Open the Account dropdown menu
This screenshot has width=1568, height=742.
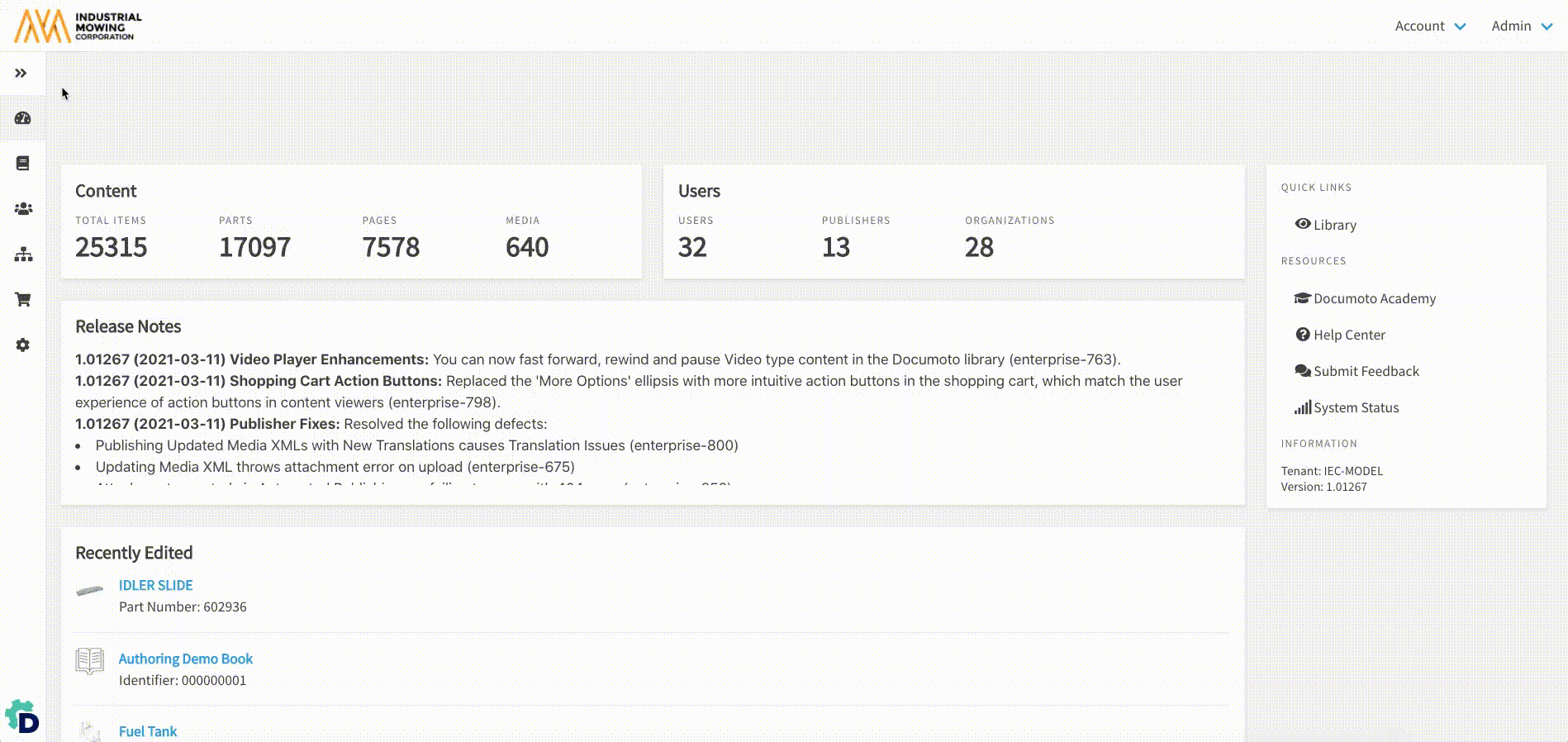(1429, 26)
